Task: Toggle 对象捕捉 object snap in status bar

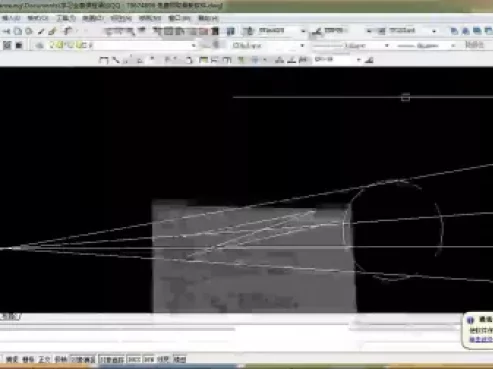Action: tap(84, 360)
